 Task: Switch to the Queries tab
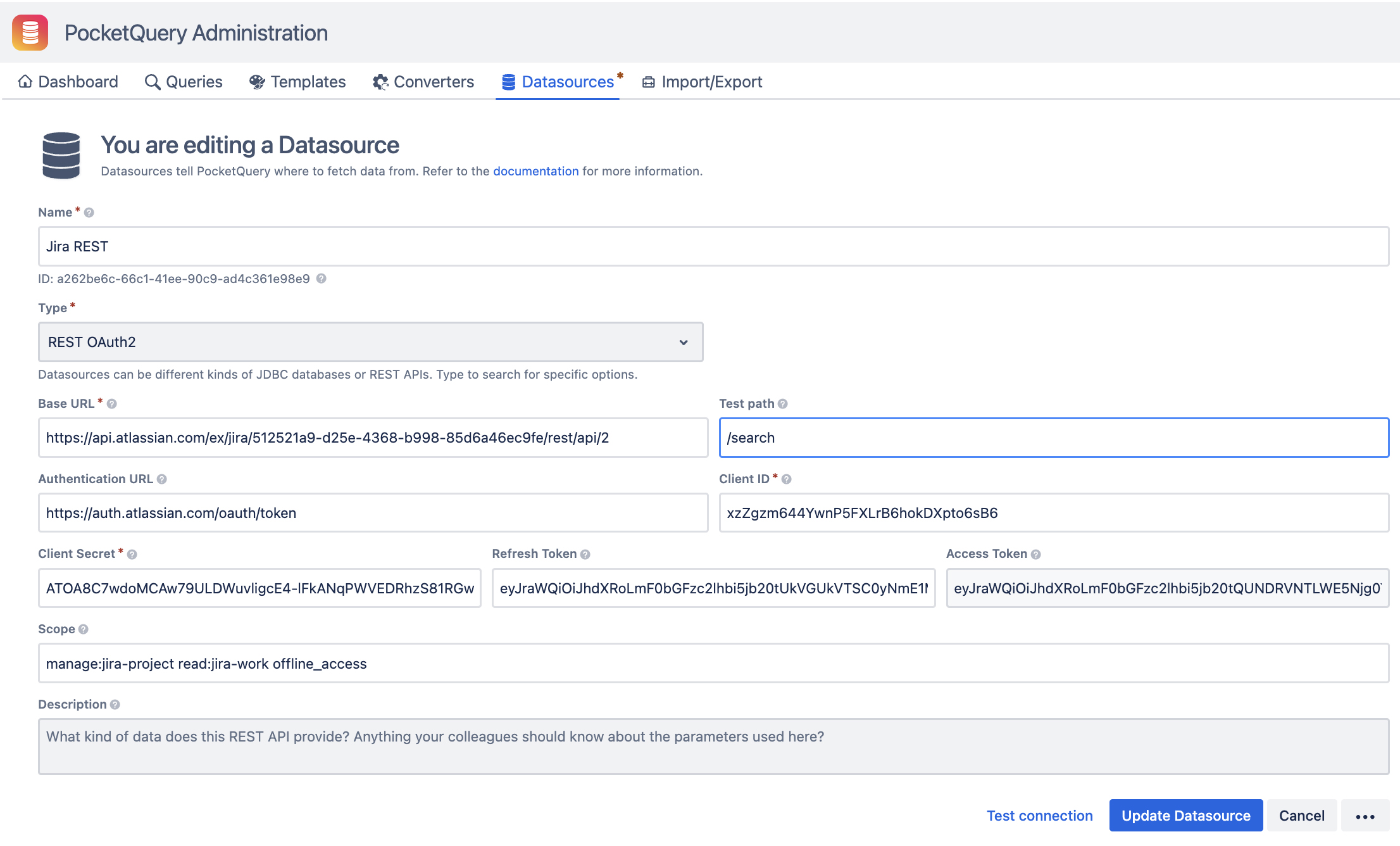click(184, 82)
